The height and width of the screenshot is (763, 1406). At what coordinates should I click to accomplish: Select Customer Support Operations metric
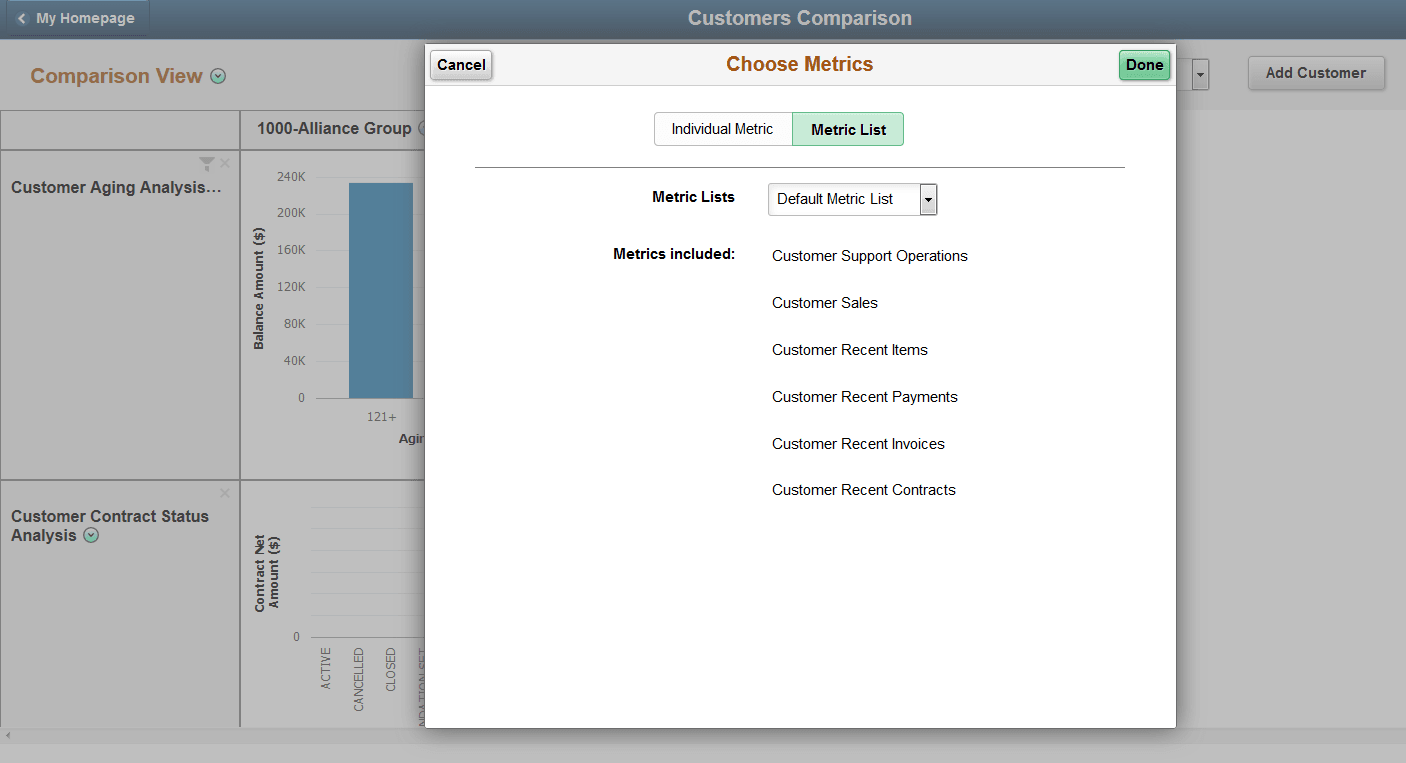click(x=869, y=256)
